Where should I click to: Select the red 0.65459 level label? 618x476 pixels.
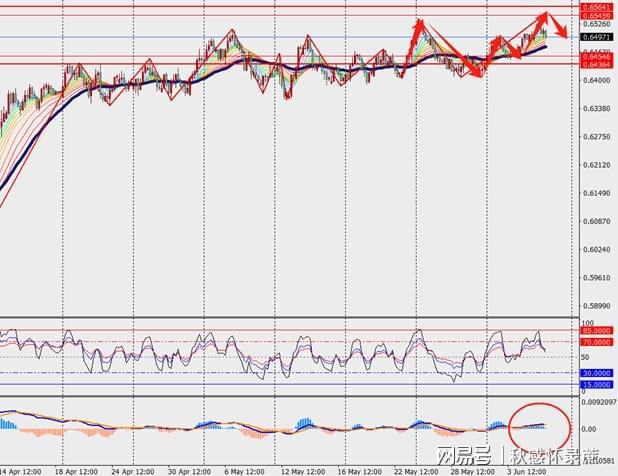596,15
